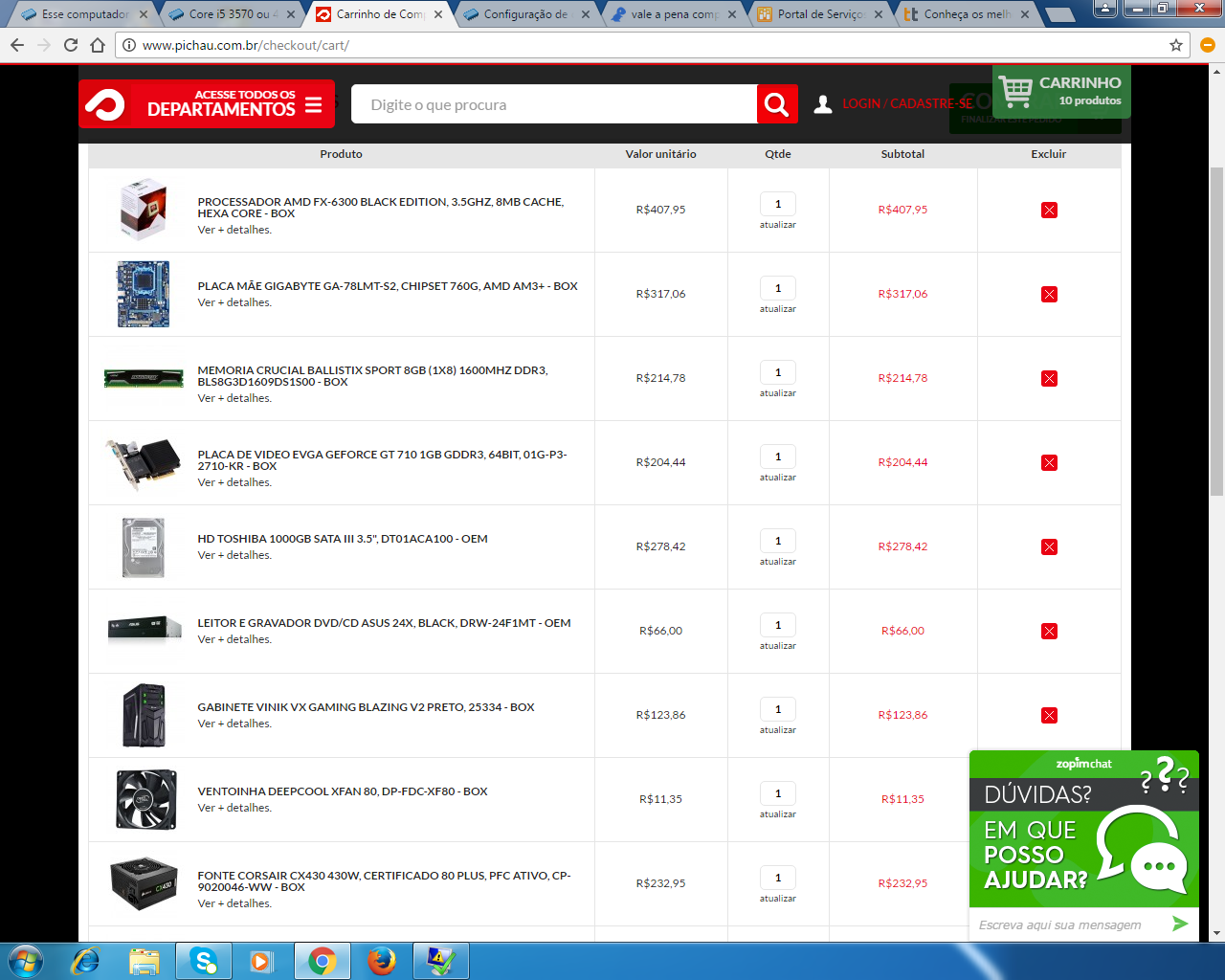
Task: Open the Zopim 'Dúvidas?' chat banner
Action: point(1083,829)
